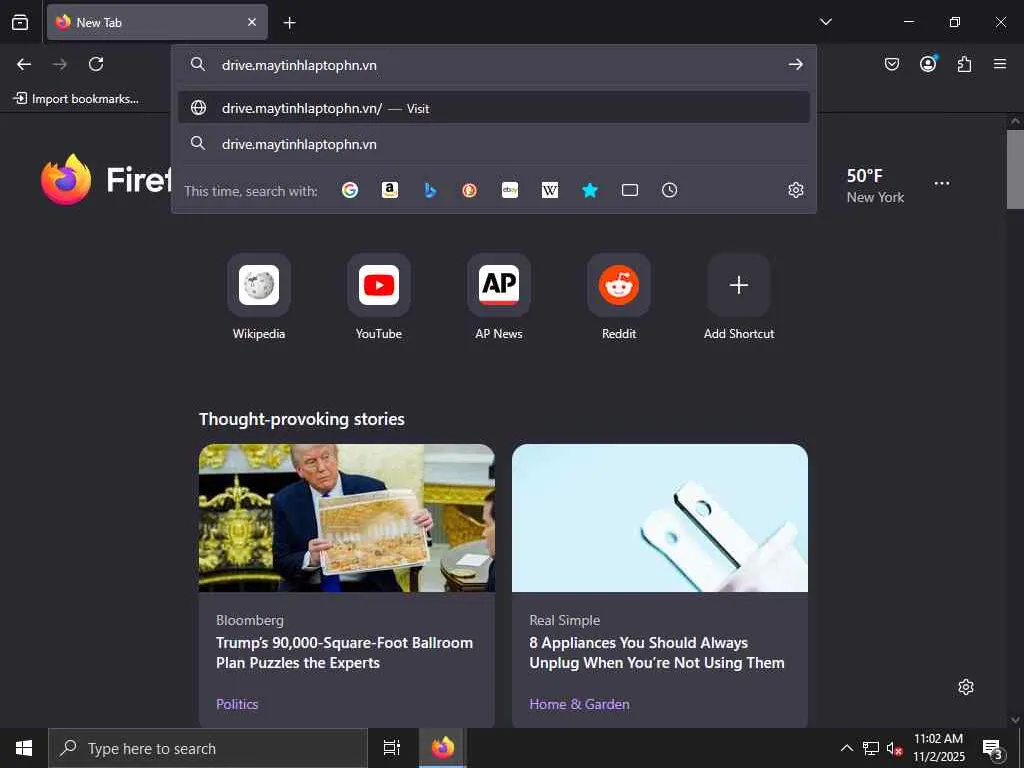This screenshot has height=768, width=1024.
Task: Open the new tab personalize gear icon
Action: (x=966, y=687)
